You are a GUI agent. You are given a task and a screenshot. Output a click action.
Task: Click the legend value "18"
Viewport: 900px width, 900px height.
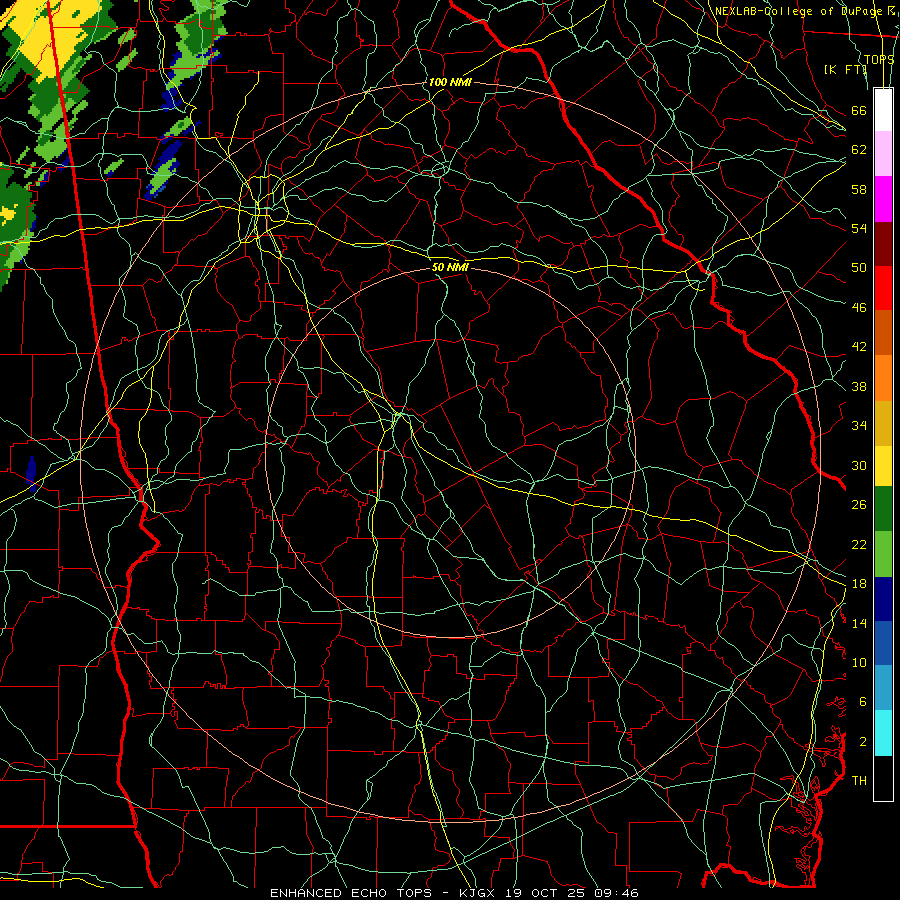(859, 584)
